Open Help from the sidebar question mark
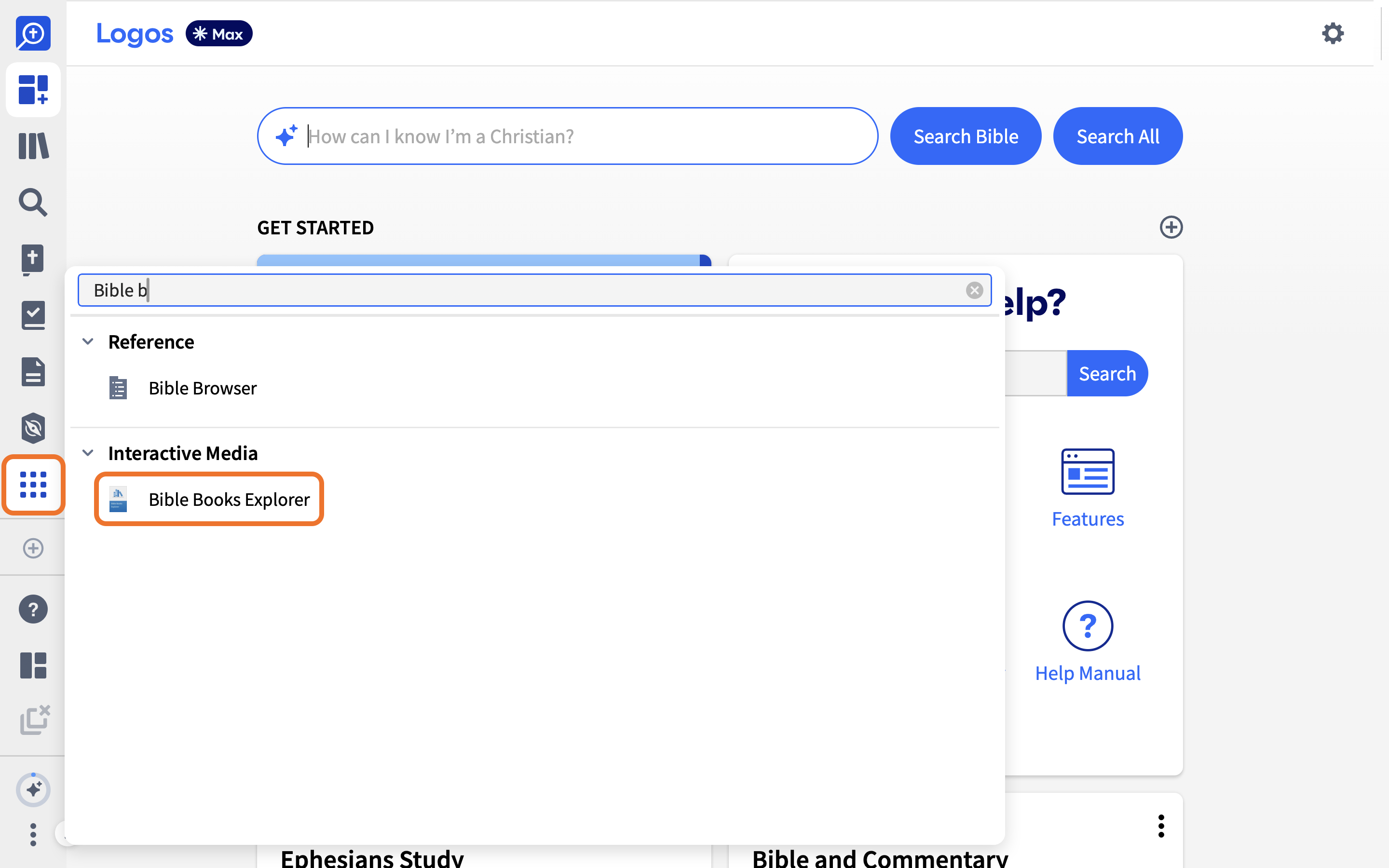The image size is (1389, 868). pos(33,609)
